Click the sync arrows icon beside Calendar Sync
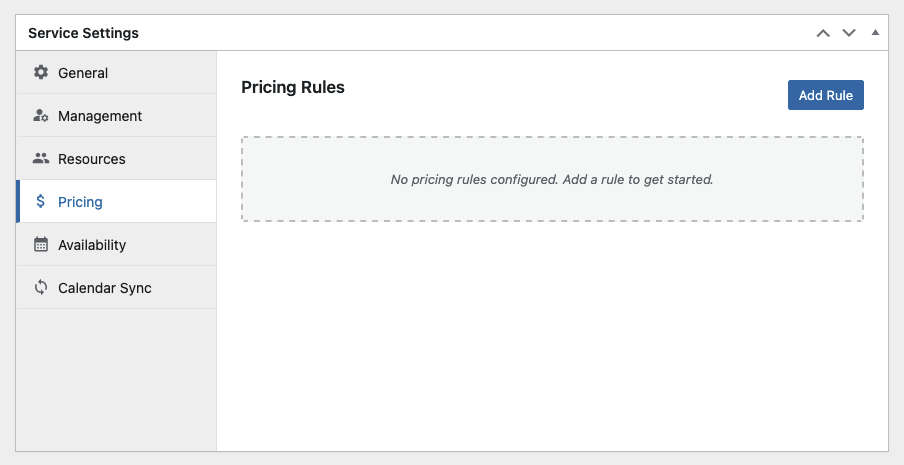This screenshot has height=465, width=904. (x=41, y=288)
